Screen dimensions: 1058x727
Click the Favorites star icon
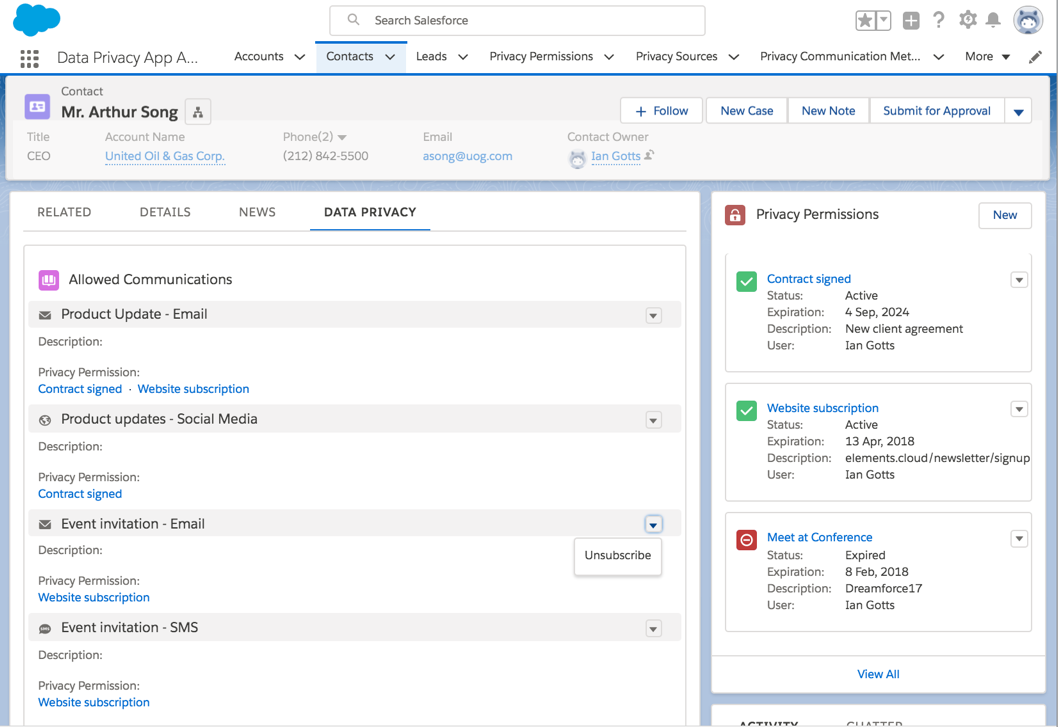coord(865,20)
